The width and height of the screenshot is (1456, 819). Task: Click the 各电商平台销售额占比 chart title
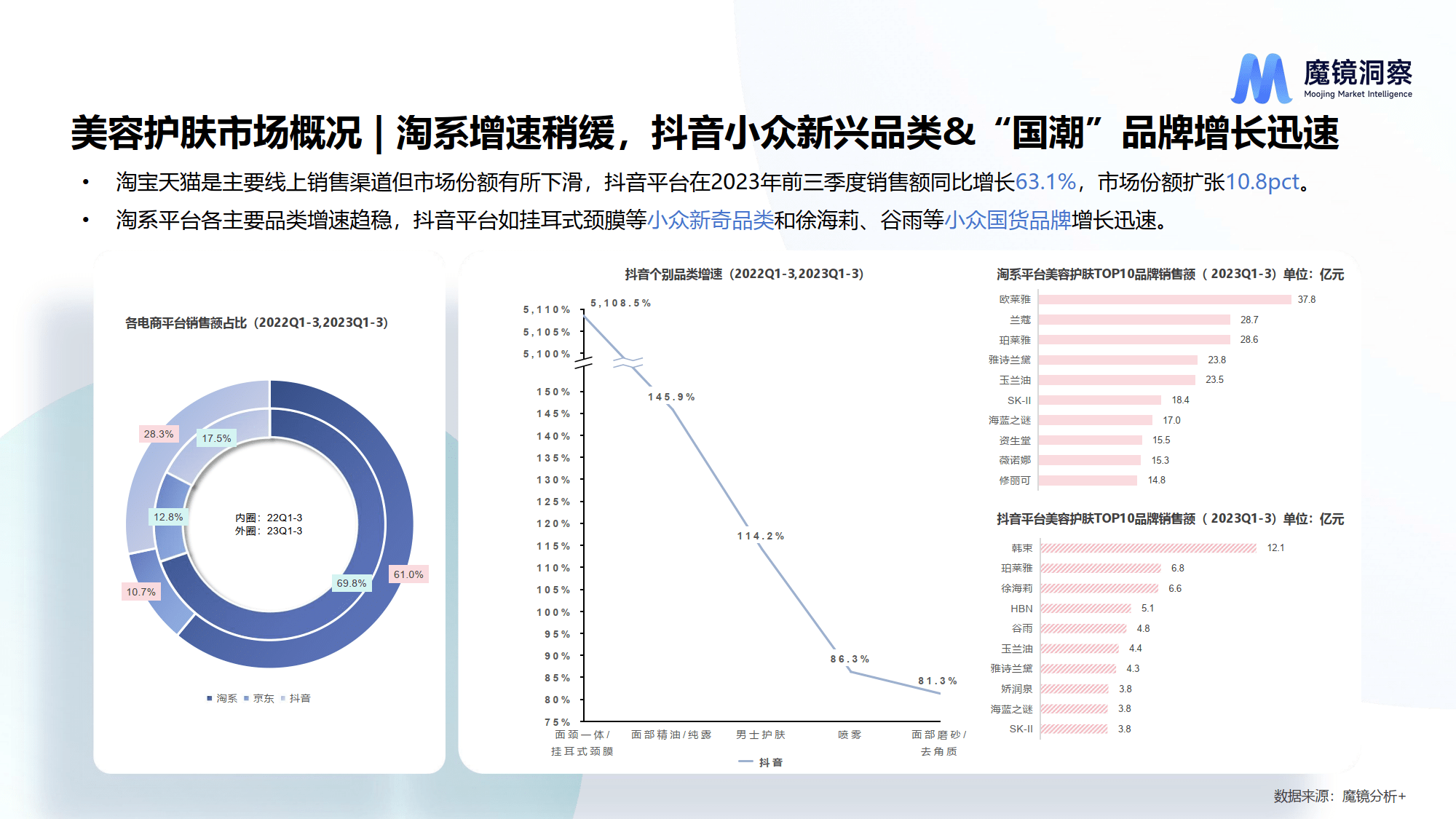pyautogui.click(x=256, y=323)
